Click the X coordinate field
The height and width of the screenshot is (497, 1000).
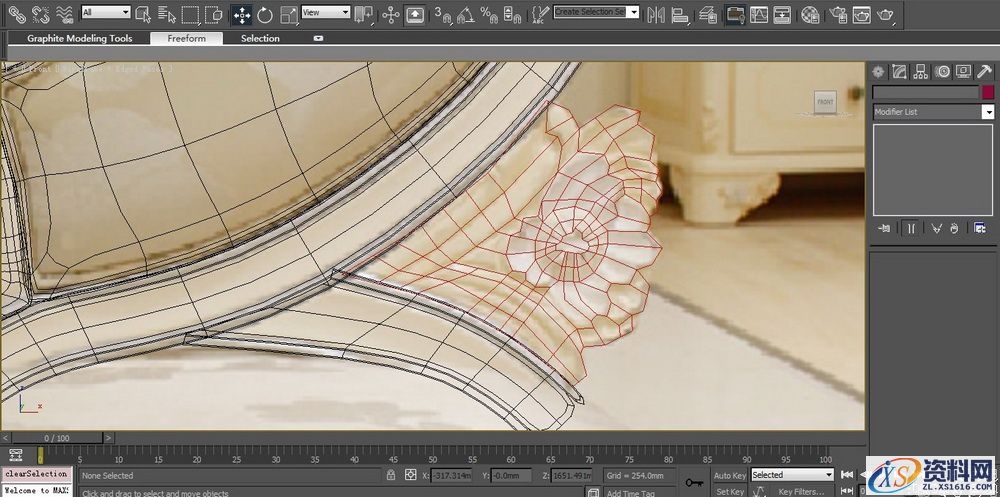452,475
